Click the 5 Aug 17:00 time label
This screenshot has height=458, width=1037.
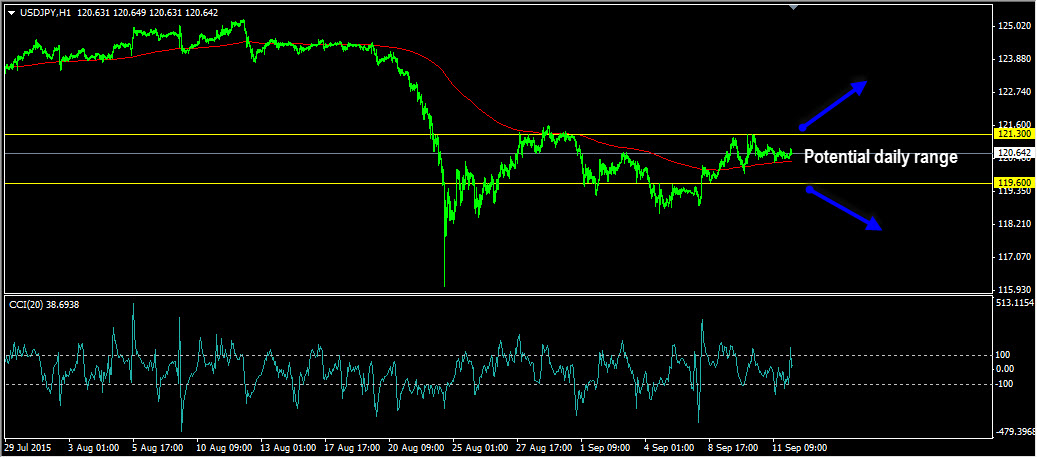[x=157, y=447]
